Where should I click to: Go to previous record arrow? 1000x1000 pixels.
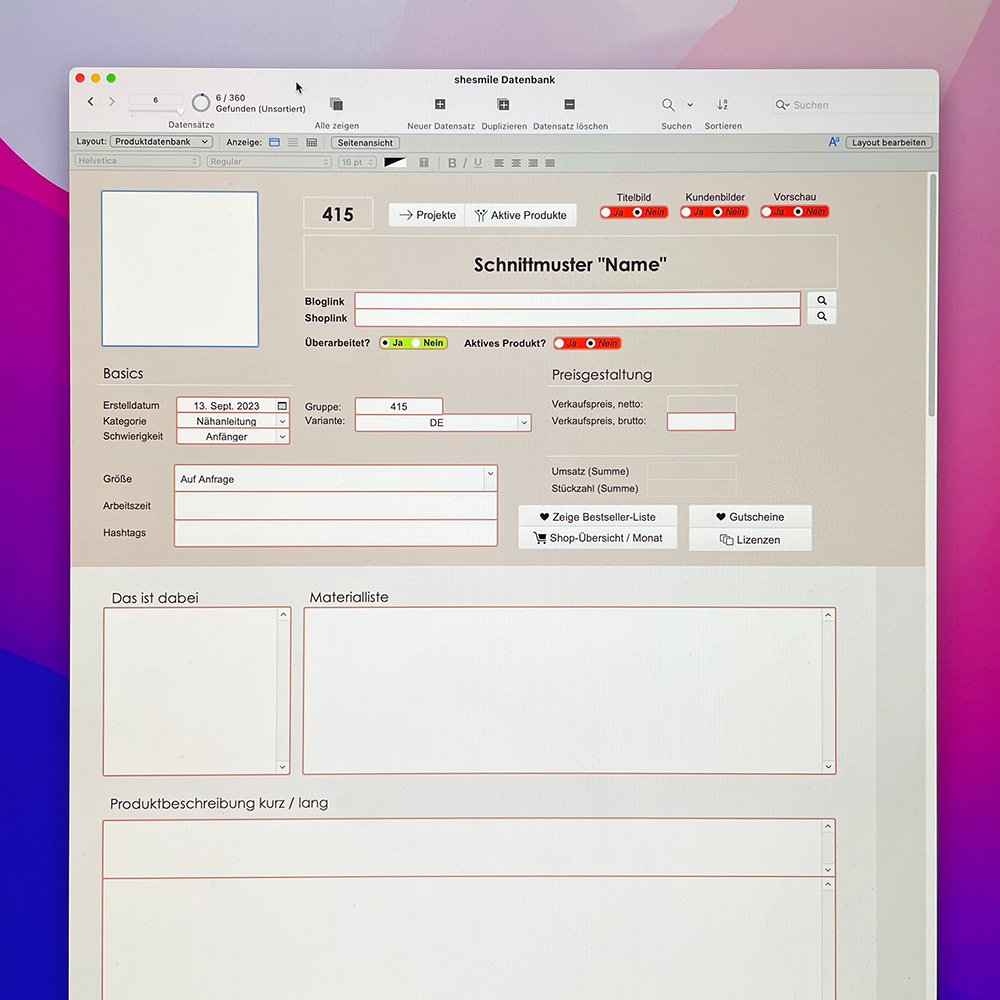tap(91, 101)
